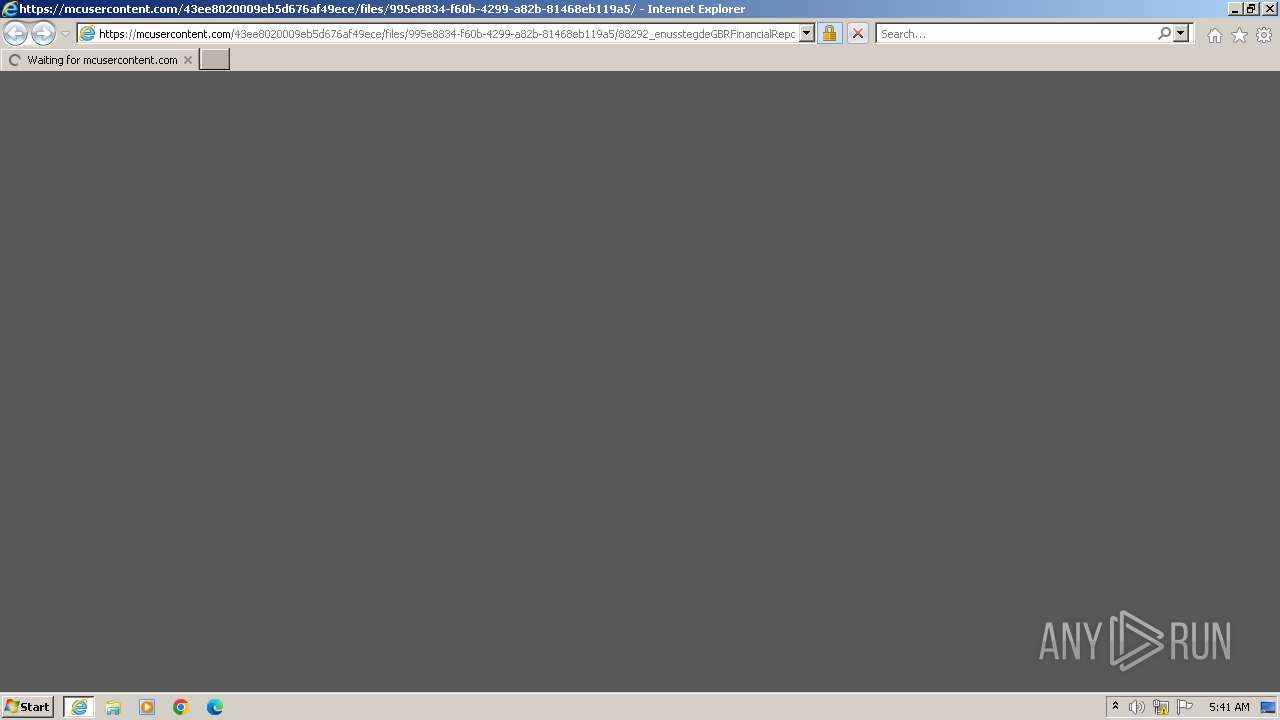The image size is (1280, 720).
Task: Go back with the browser Back arrow
Action: pyautogui.click(x=15, y=34)
